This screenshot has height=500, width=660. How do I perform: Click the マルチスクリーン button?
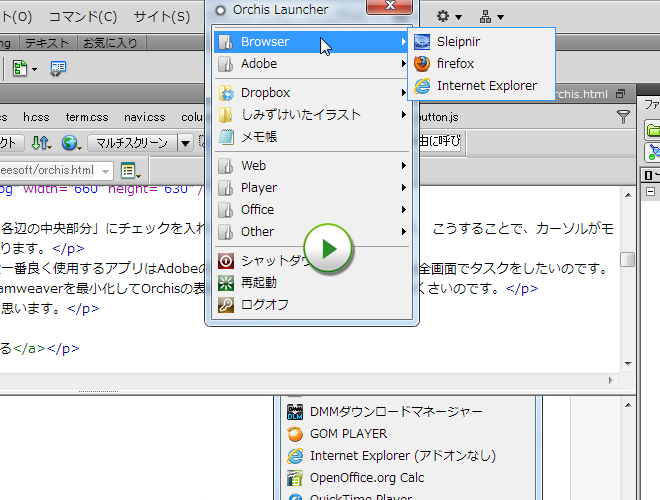coord(132,143)
